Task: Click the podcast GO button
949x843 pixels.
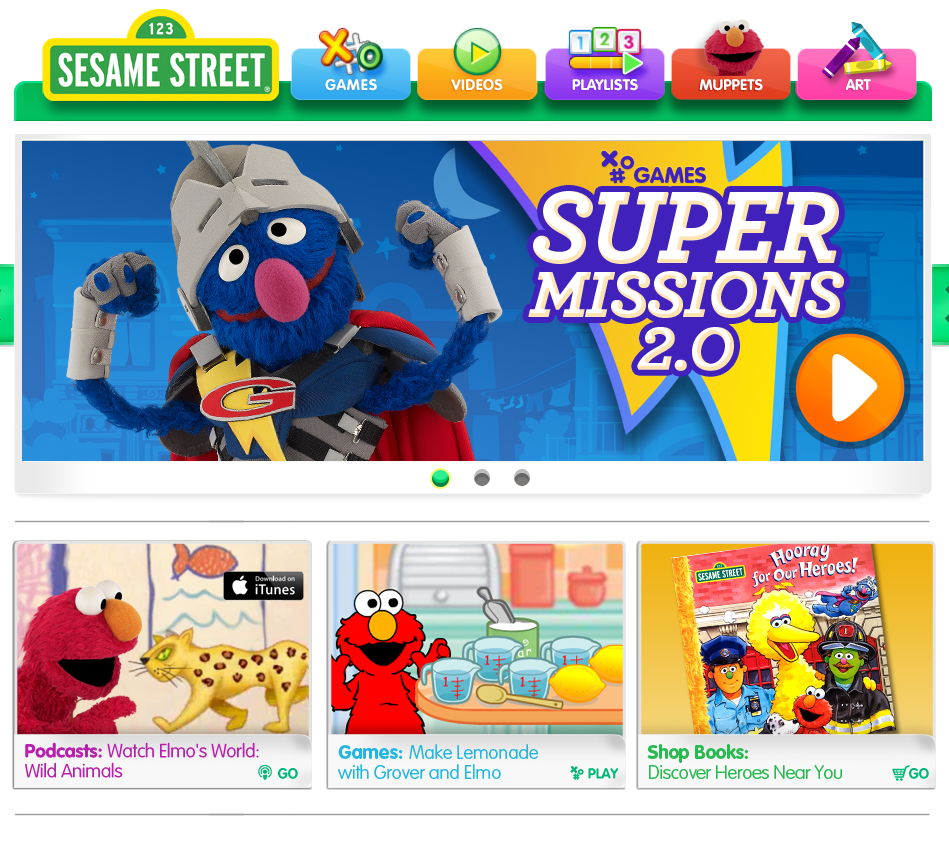Action: (278, 773)
